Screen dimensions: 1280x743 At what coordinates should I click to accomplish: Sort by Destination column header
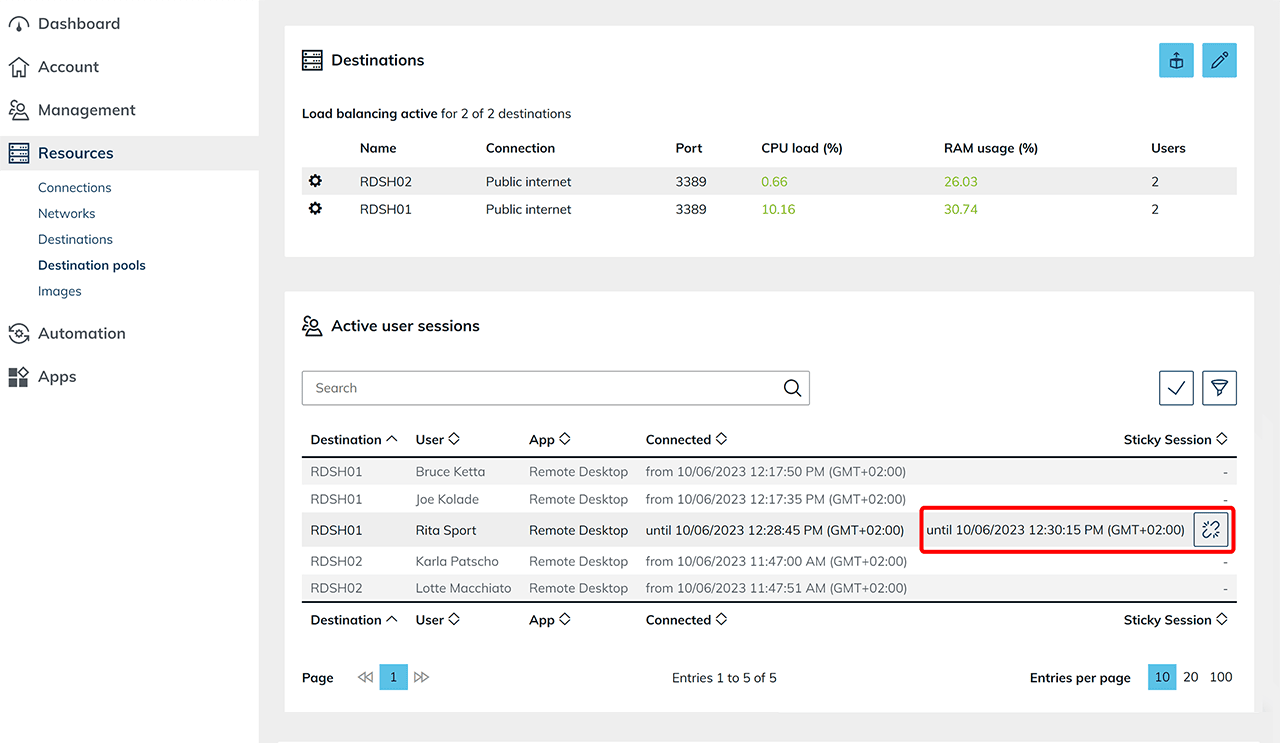[354, 439]
